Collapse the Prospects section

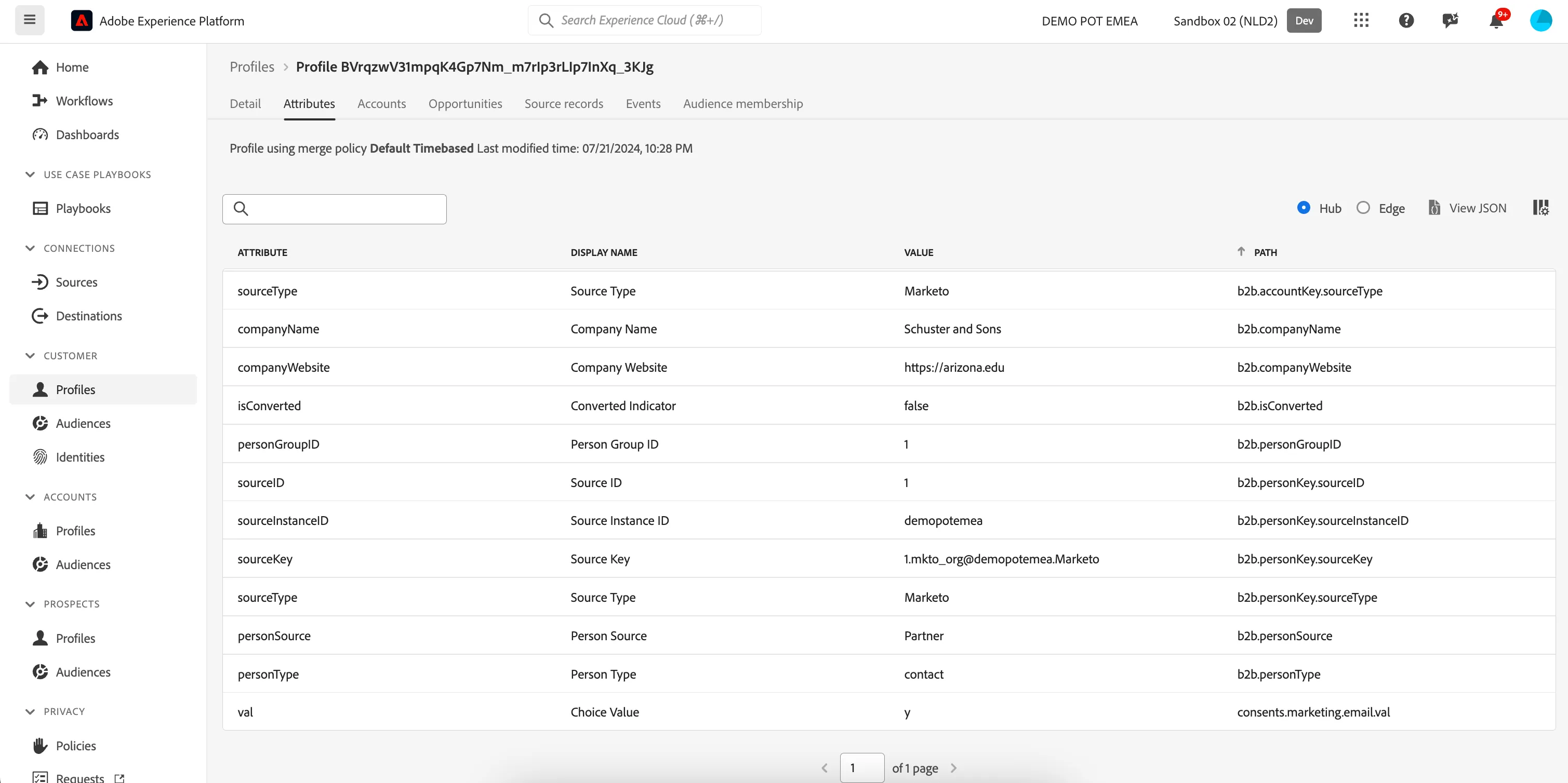30,604
